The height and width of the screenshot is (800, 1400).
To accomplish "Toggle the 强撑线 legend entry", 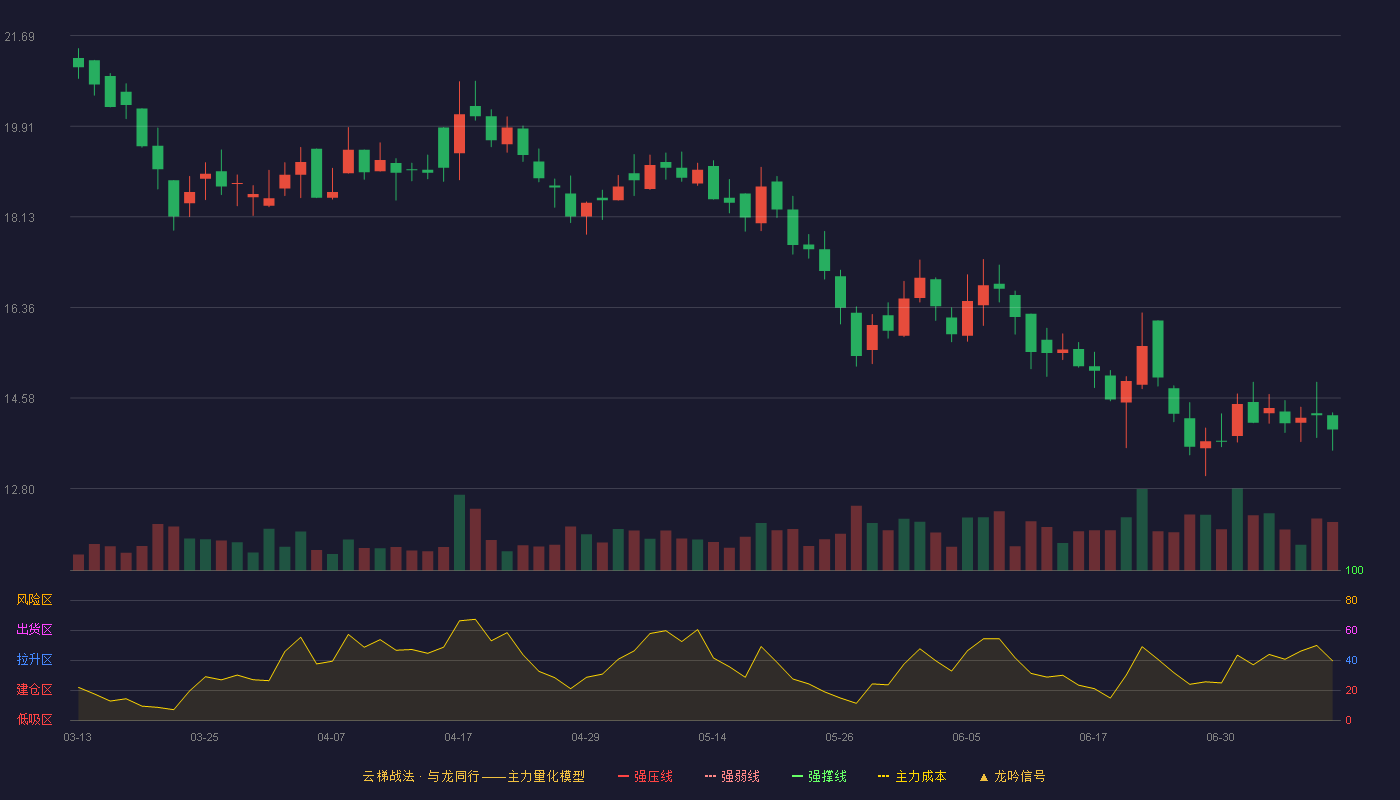I will click(x=819, y=776).
